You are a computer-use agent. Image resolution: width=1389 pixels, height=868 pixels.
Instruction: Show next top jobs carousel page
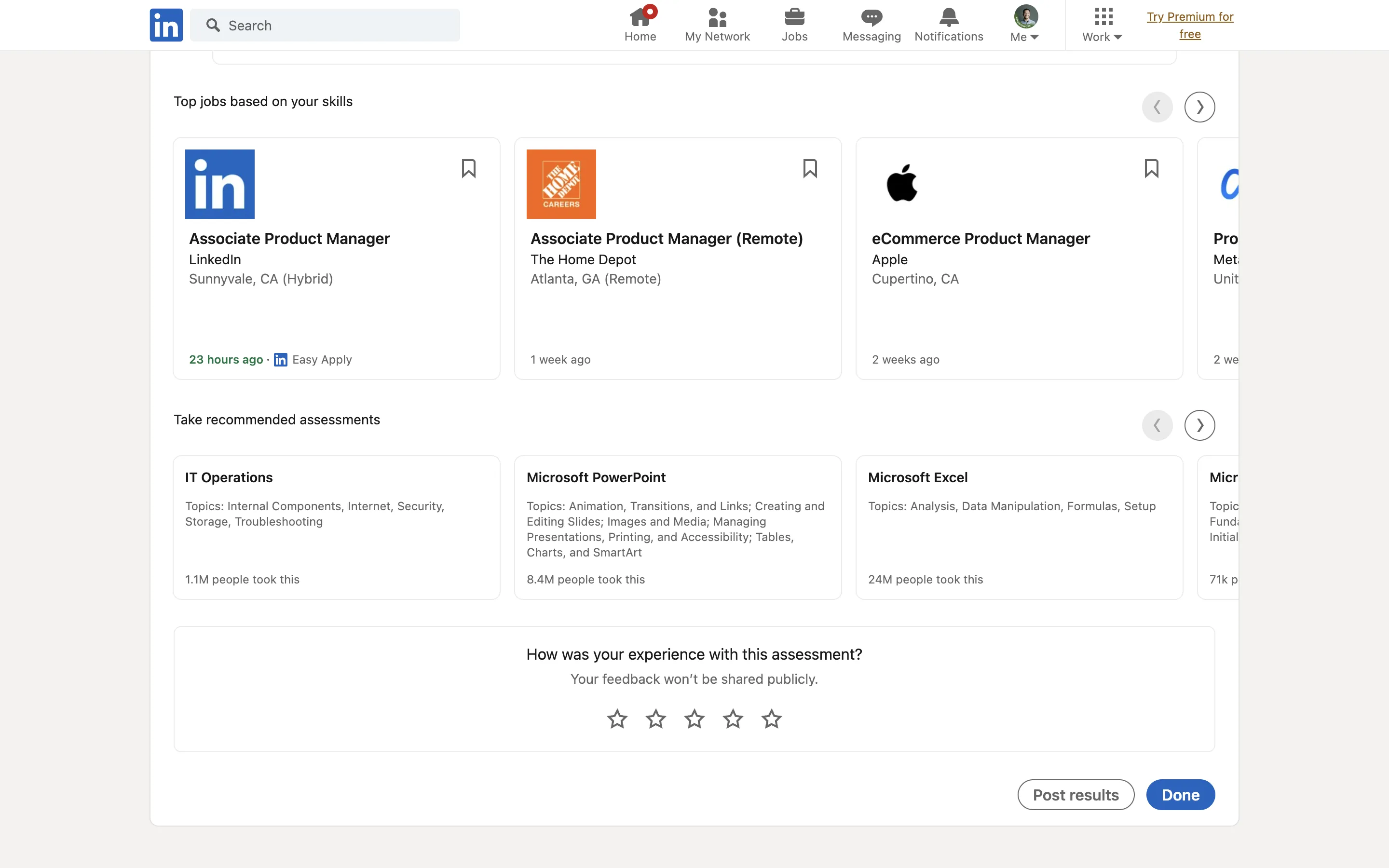[1199, 107]
